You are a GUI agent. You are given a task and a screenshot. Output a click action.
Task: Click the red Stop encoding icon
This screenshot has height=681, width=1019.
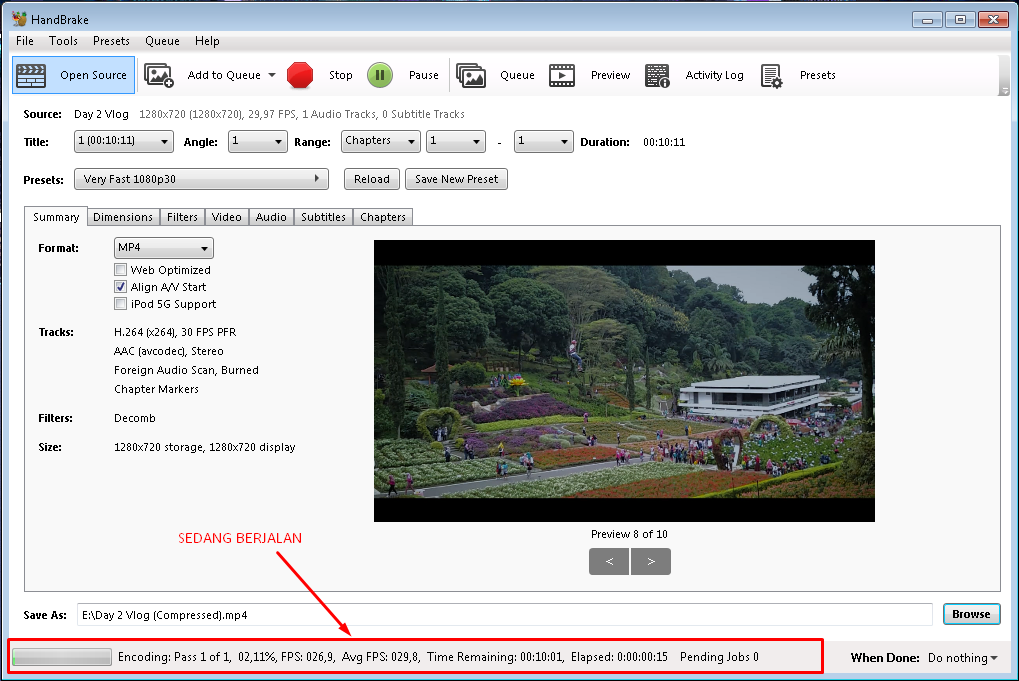[300, 75]
